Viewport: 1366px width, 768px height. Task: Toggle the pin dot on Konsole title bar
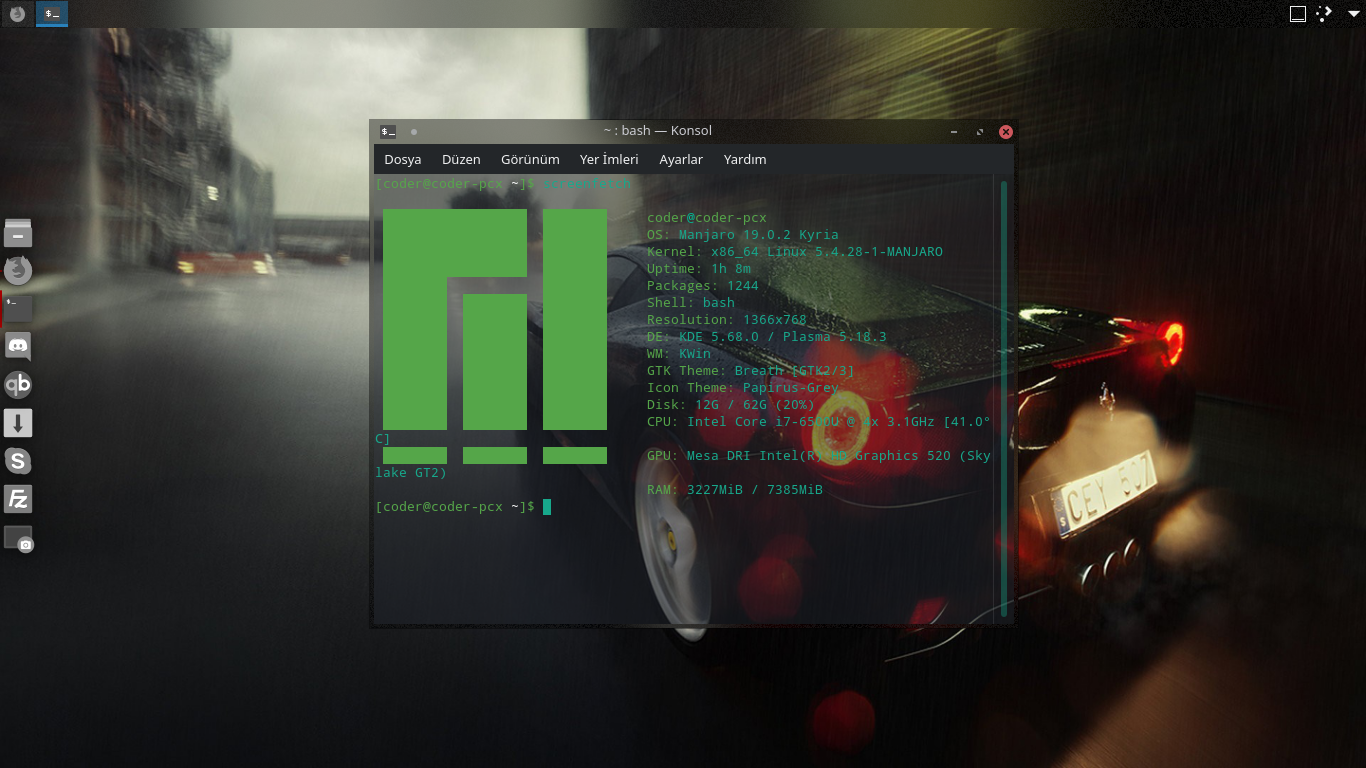click(414, 131)
